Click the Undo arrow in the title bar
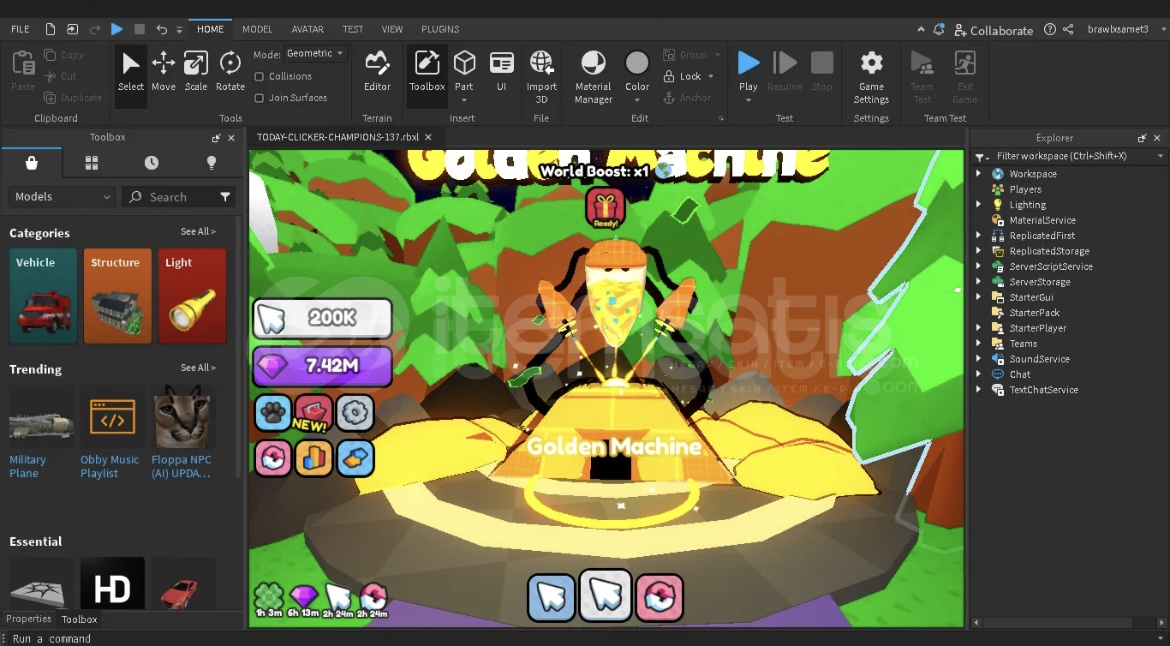 [x=161, y=29]
